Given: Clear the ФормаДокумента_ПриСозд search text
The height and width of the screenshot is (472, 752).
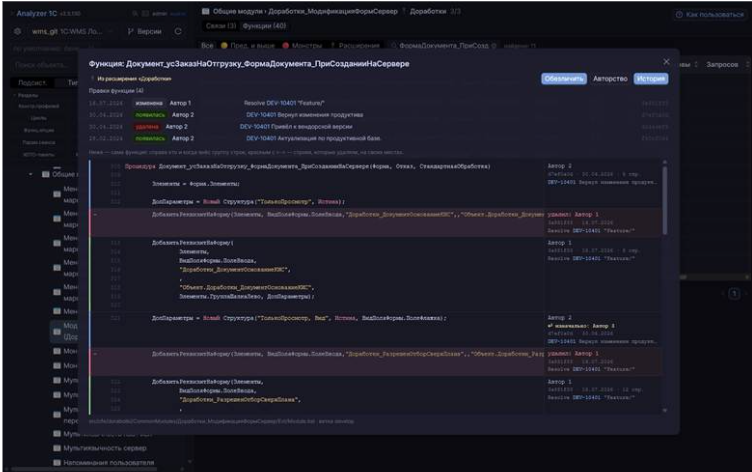Looking at the screenshot, I should 494,46.
